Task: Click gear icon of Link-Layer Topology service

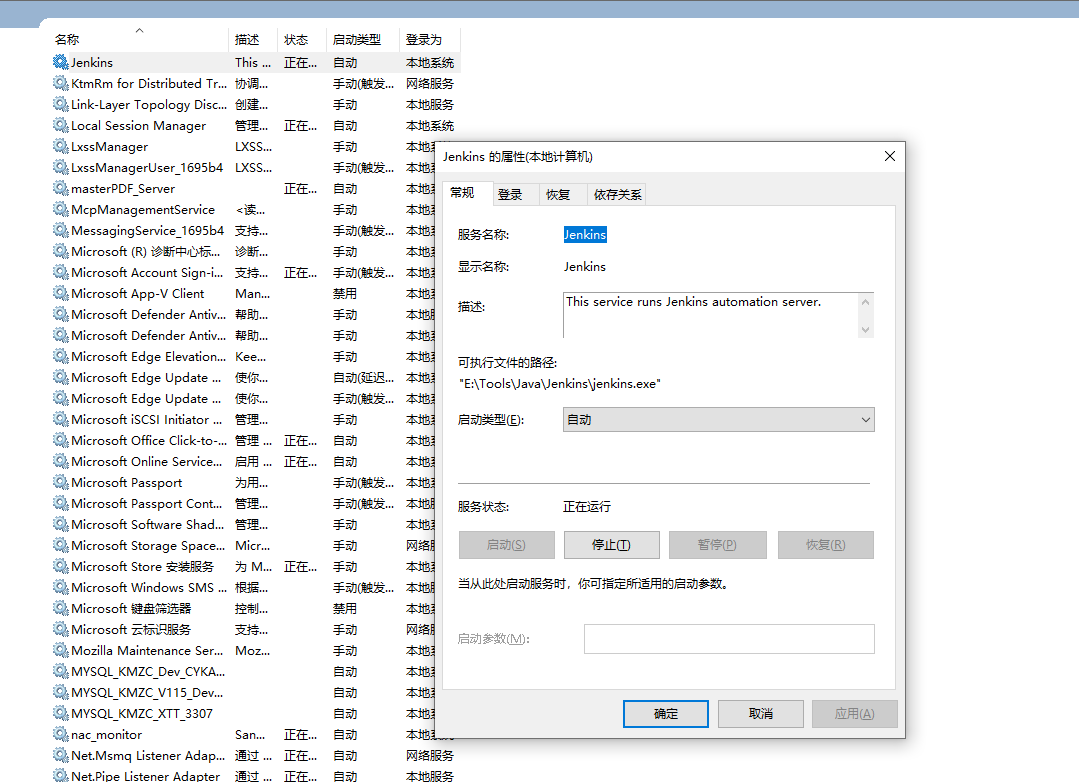Action: 61,104
